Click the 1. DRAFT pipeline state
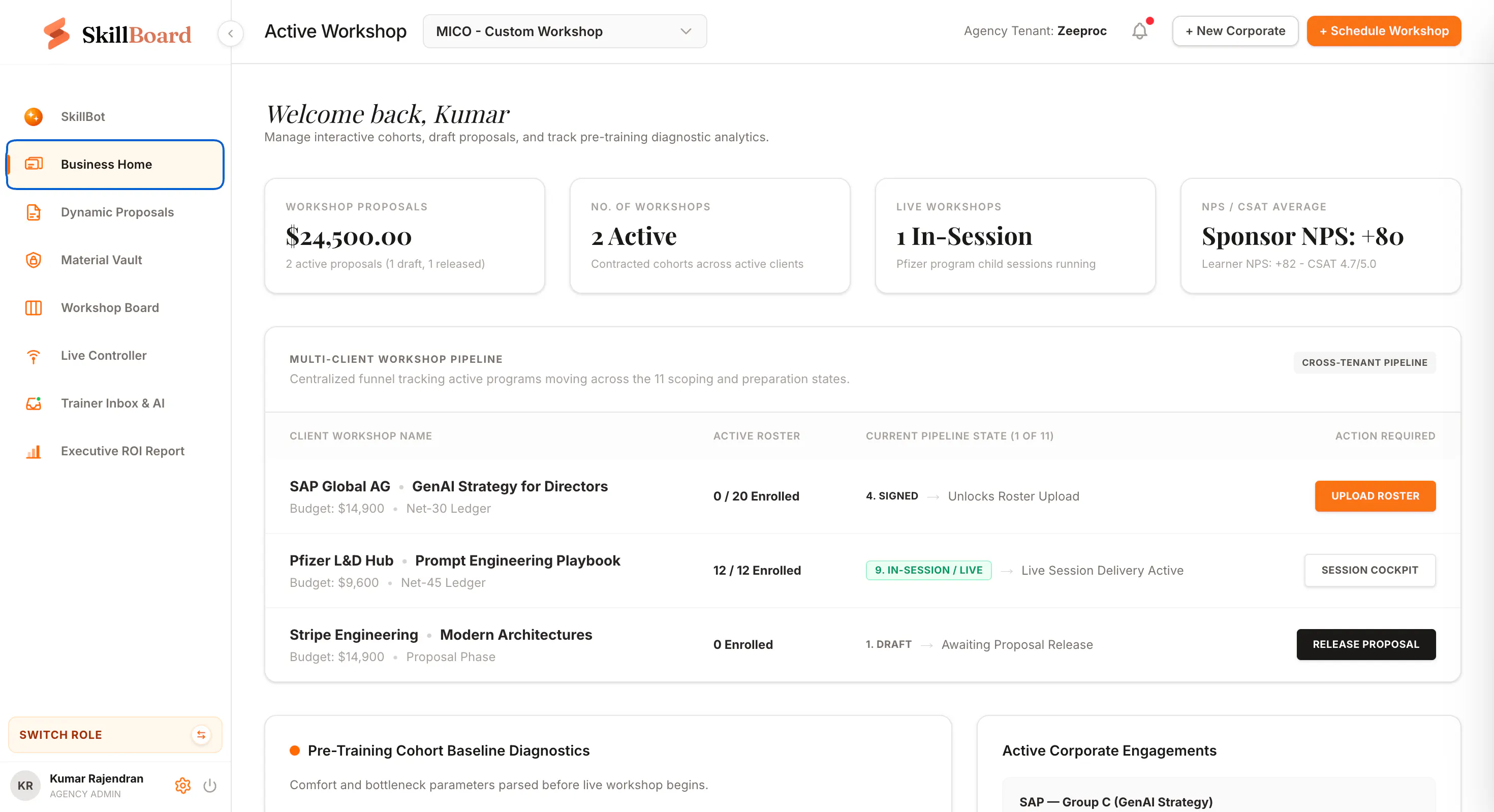This screenshot has height=812, width=1494. tap(888, 644)
